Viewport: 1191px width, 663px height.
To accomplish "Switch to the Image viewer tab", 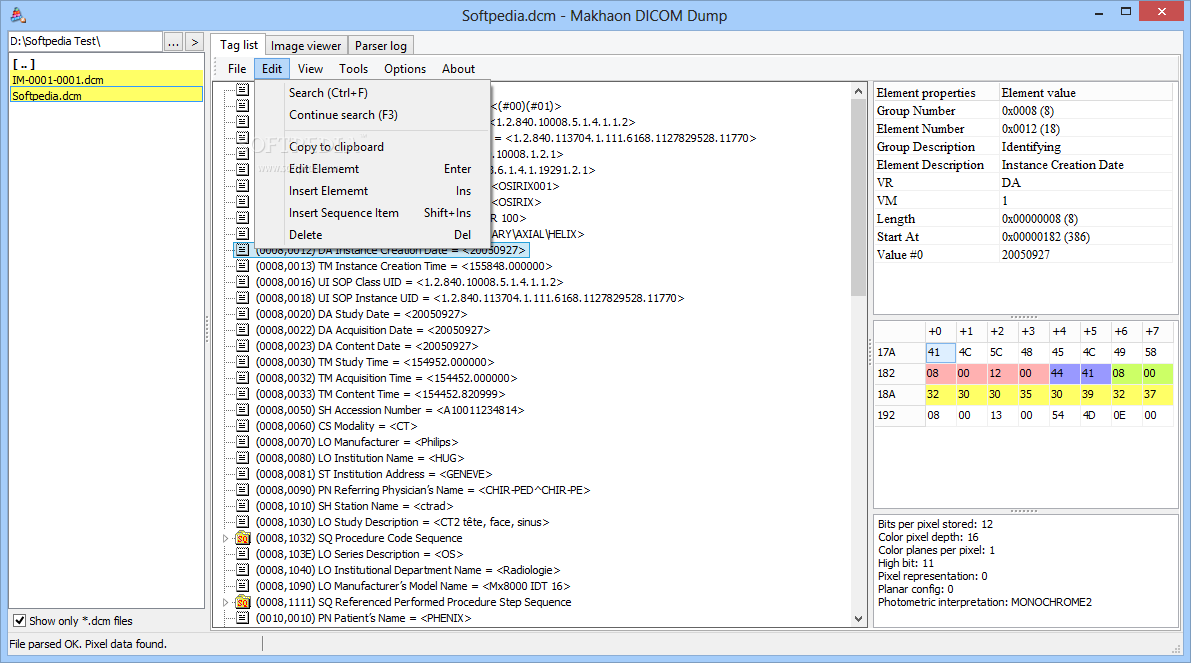I will (306, 46).
